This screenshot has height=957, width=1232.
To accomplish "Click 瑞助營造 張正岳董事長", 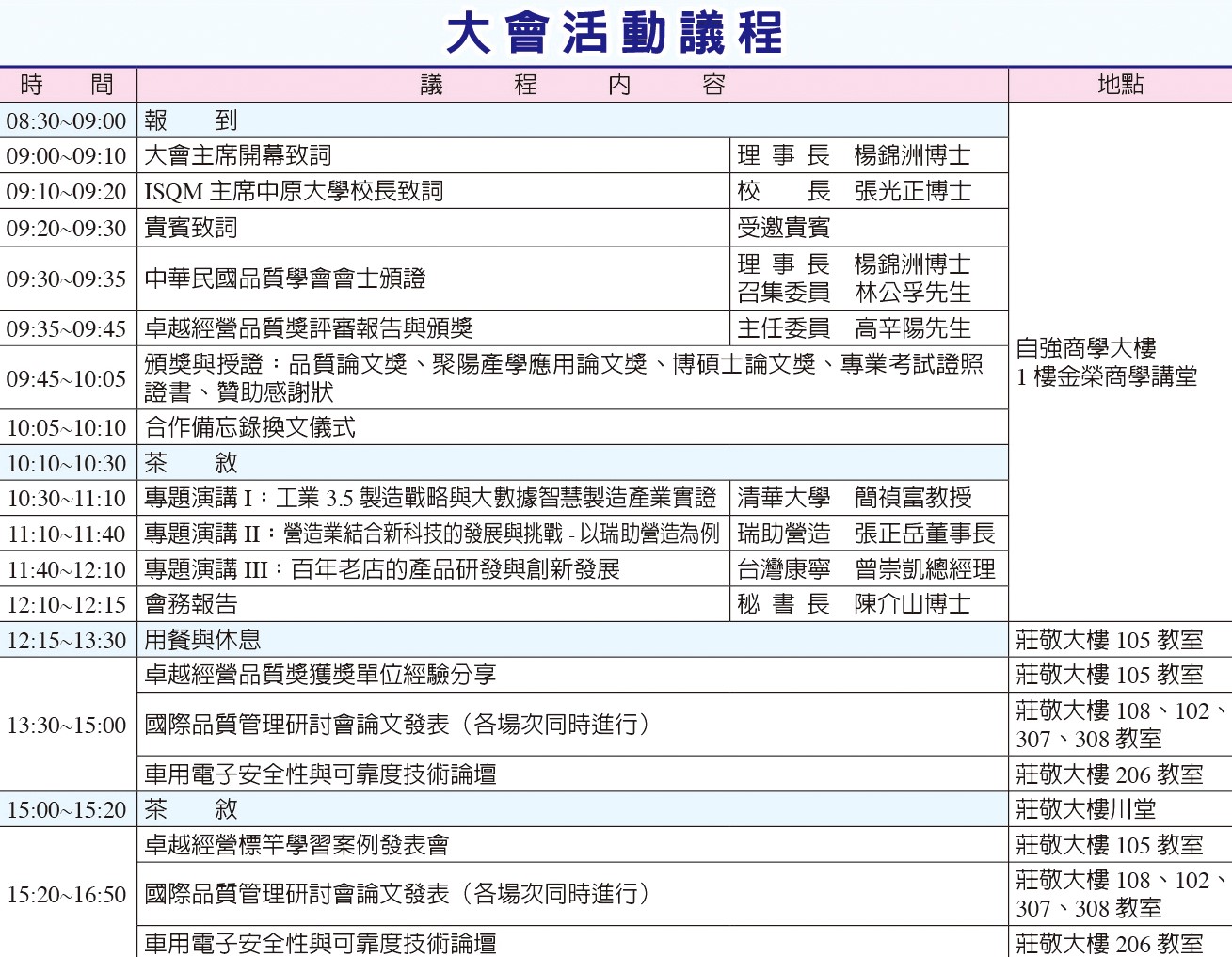I will [x=866, y=534].
